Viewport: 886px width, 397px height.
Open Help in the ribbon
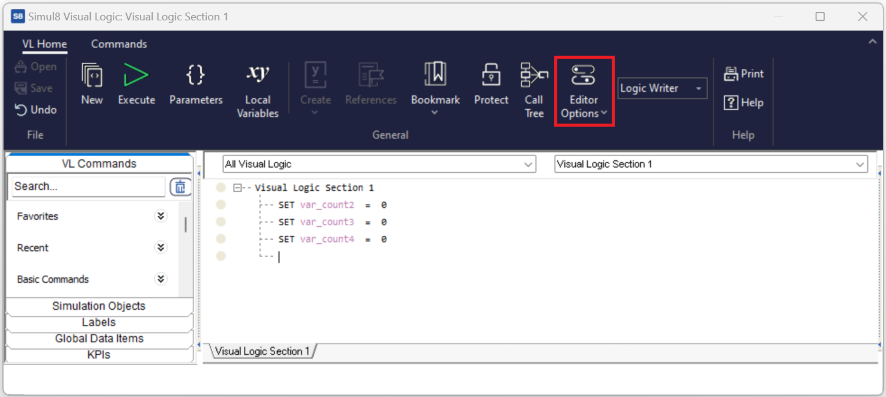744,103
